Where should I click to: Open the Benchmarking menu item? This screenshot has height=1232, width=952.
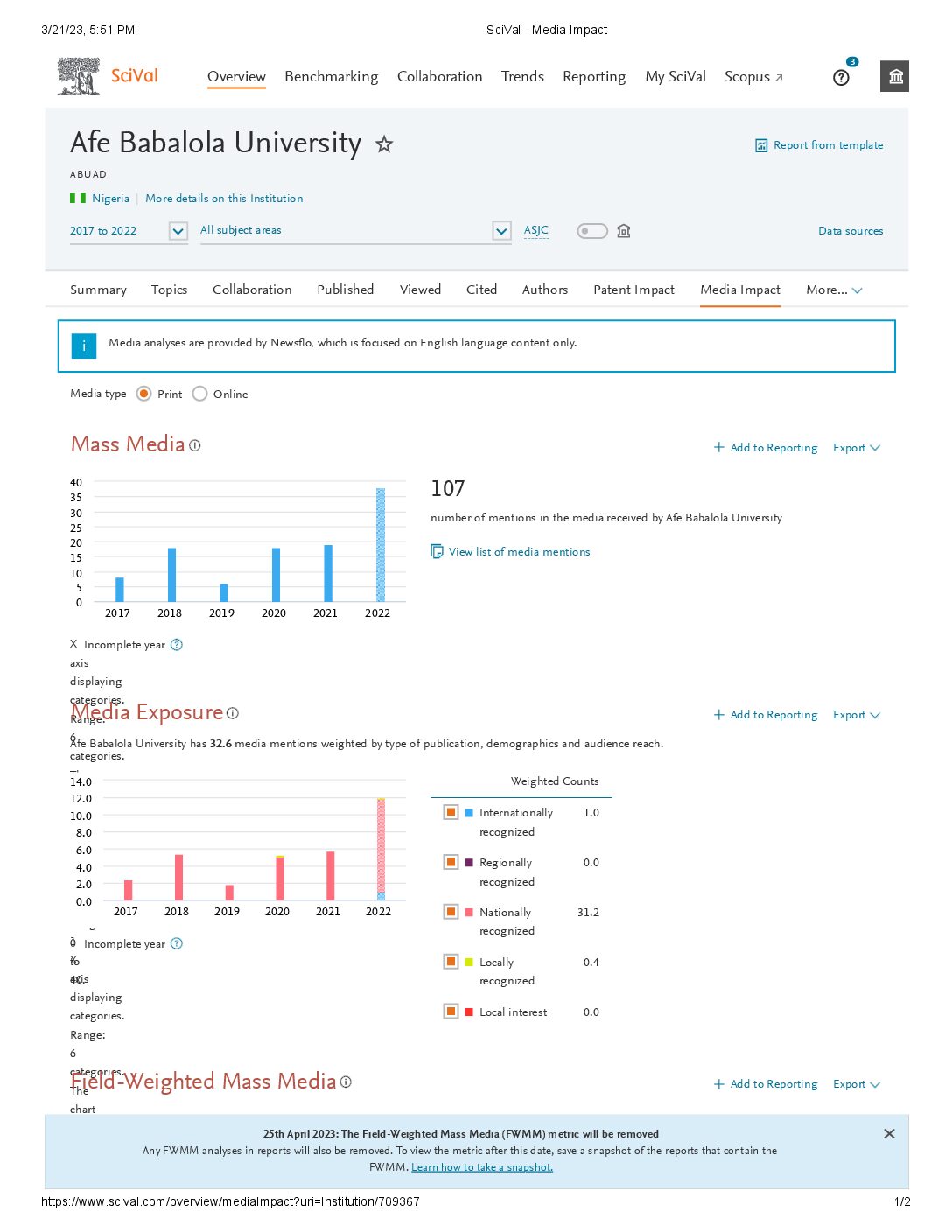pos(331,77)
